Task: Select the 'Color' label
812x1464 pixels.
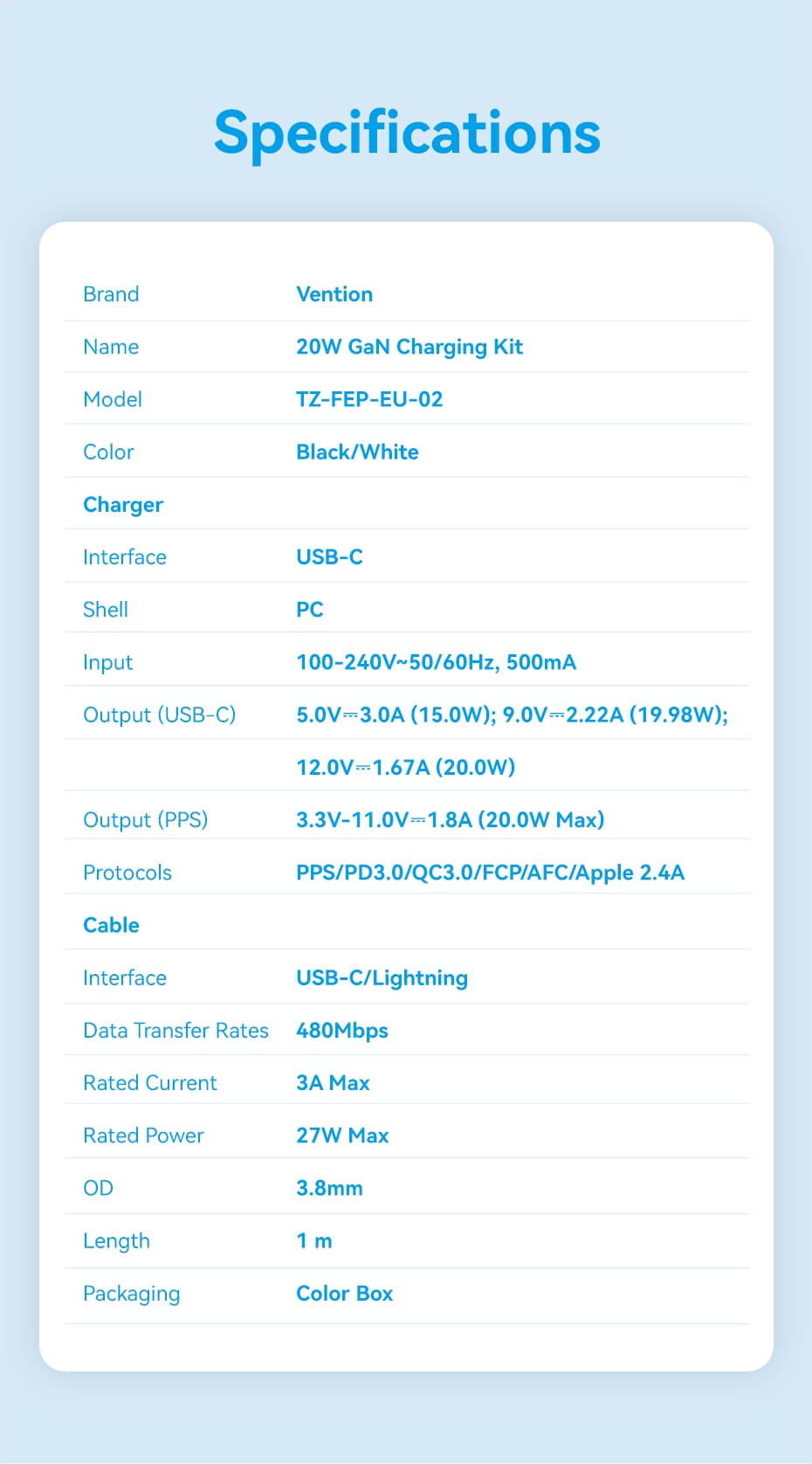Action: pos(108,452)
